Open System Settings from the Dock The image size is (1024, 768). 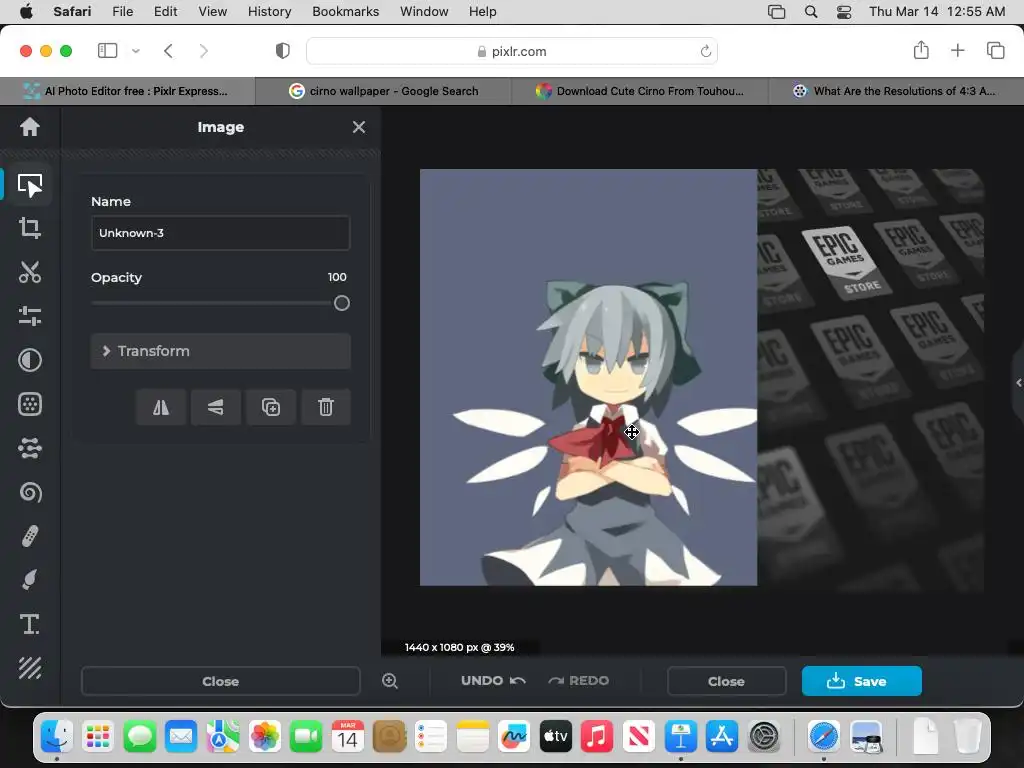coord(763,737)
